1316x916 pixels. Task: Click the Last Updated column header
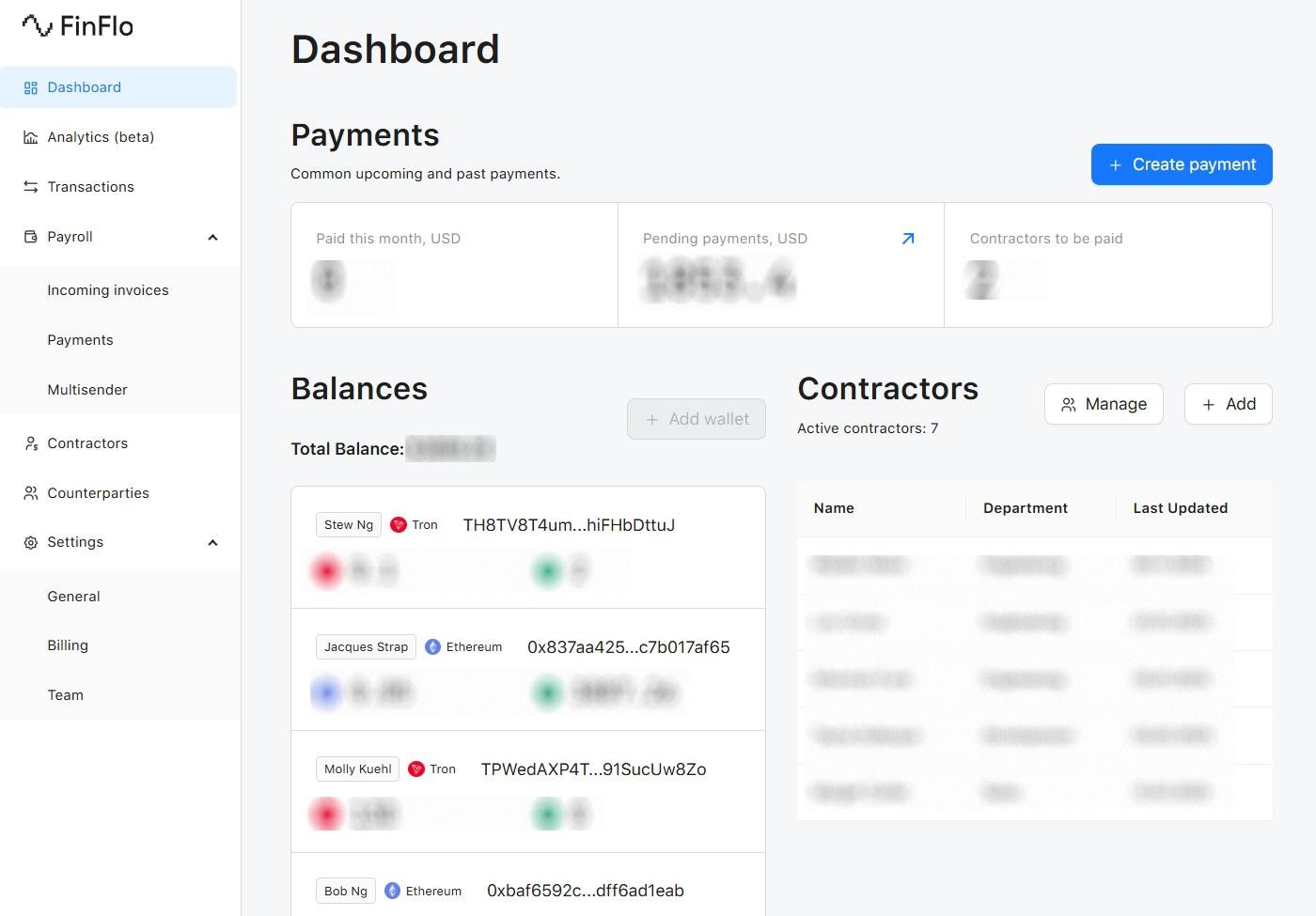coord(1181,508)
